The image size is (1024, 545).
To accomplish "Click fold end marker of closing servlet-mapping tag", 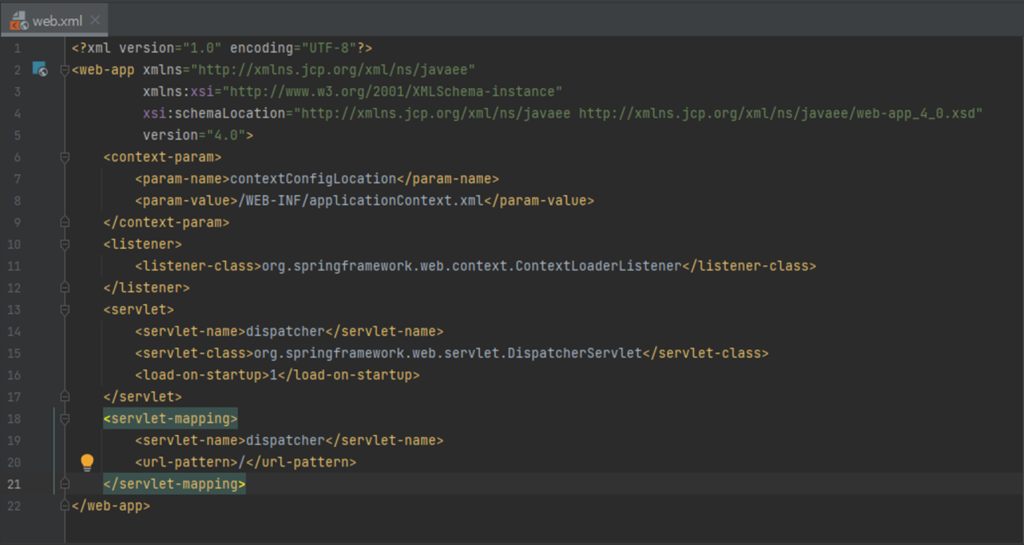I will (x=65, y=484).
